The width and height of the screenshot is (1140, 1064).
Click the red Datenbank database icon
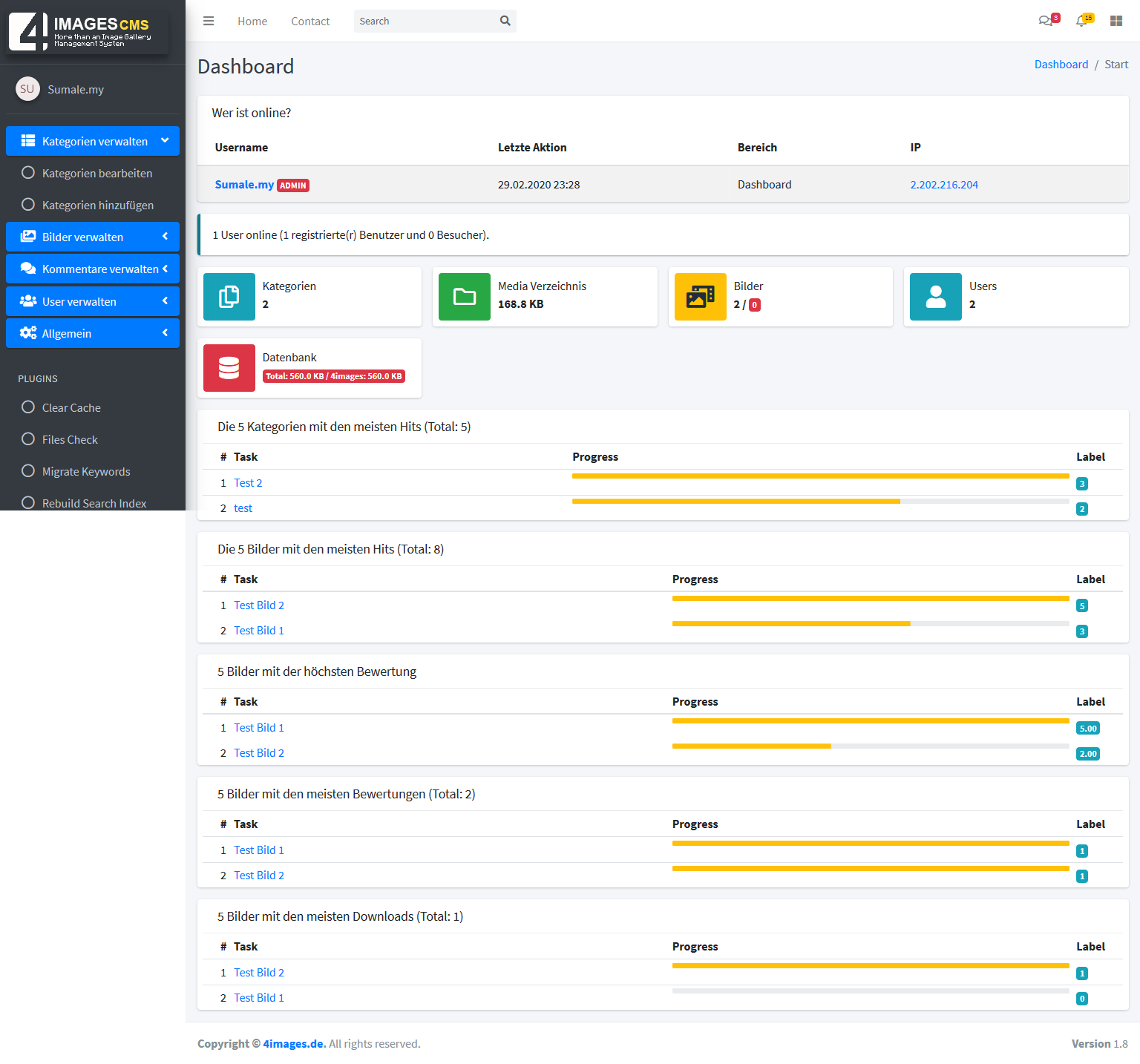click(x=229, y=368)
